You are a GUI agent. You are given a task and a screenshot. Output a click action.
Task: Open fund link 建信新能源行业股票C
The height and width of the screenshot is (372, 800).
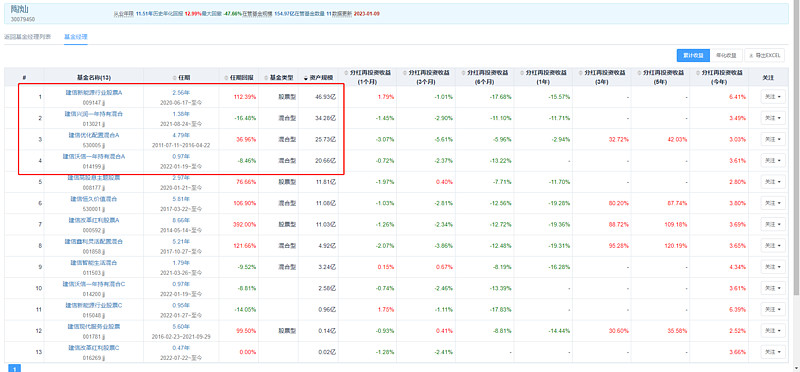coord(94,305)
